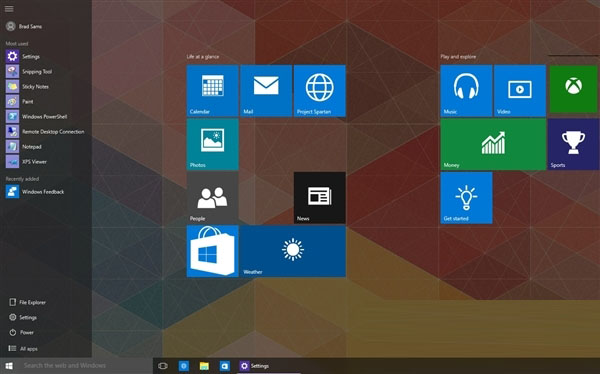Launch the Xbox tile
The image size is (600, 374).
click(x=573, y=89)
